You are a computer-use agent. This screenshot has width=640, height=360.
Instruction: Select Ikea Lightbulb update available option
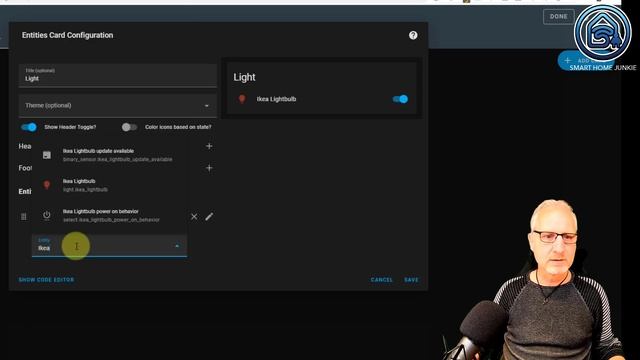(109, 155)
